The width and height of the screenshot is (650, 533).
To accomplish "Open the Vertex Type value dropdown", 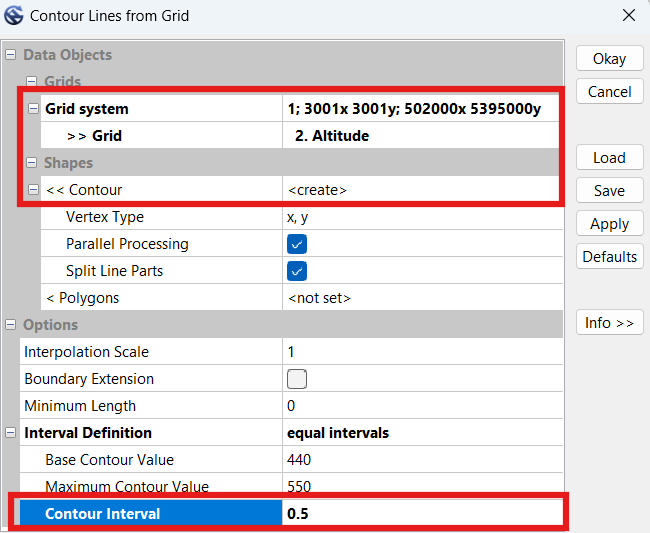I will 420,217.
